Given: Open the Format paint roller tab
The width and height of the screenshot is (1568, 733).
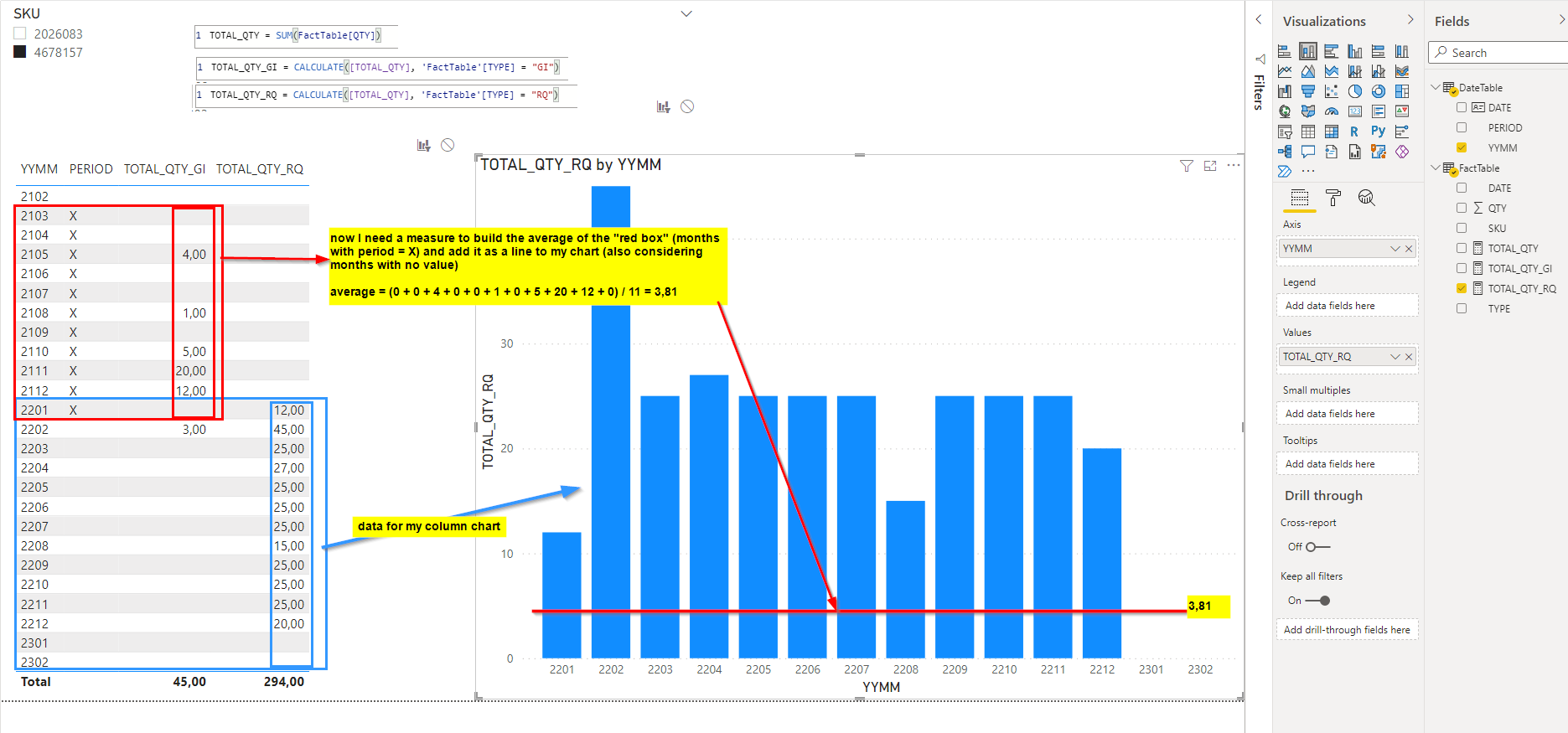Looking at the screenshot, I should [x=1333, y=198].
